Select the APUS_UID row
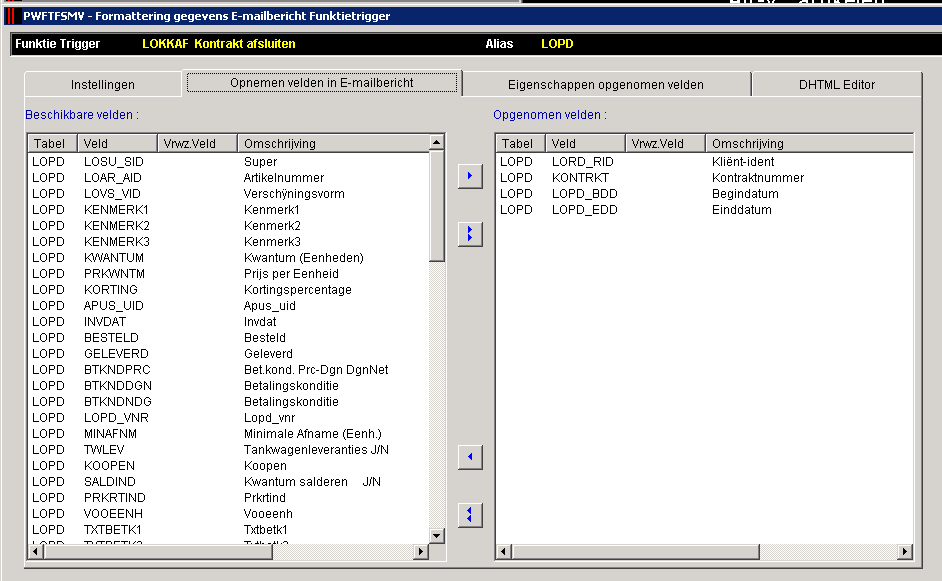This screenshot has height=581, width=942. [x=228, y=306]
